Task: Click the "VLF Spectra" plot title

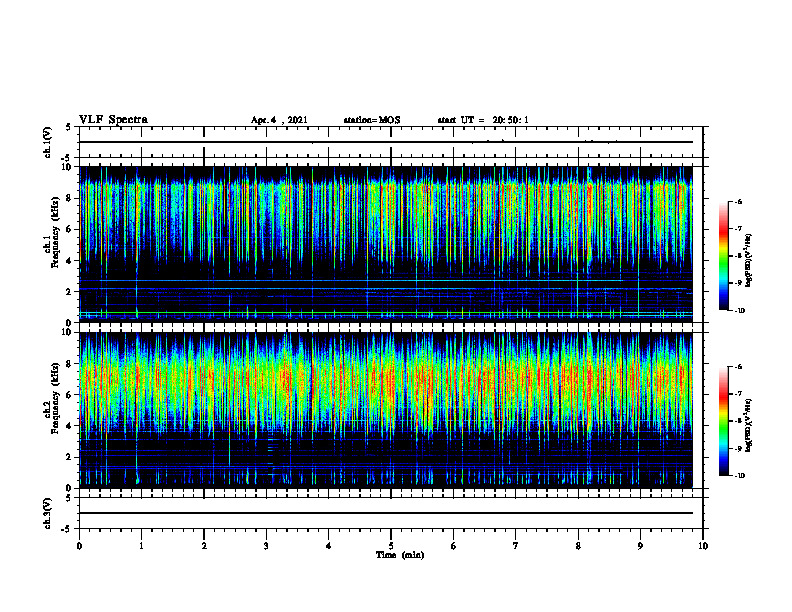Action: click(113, 120)
